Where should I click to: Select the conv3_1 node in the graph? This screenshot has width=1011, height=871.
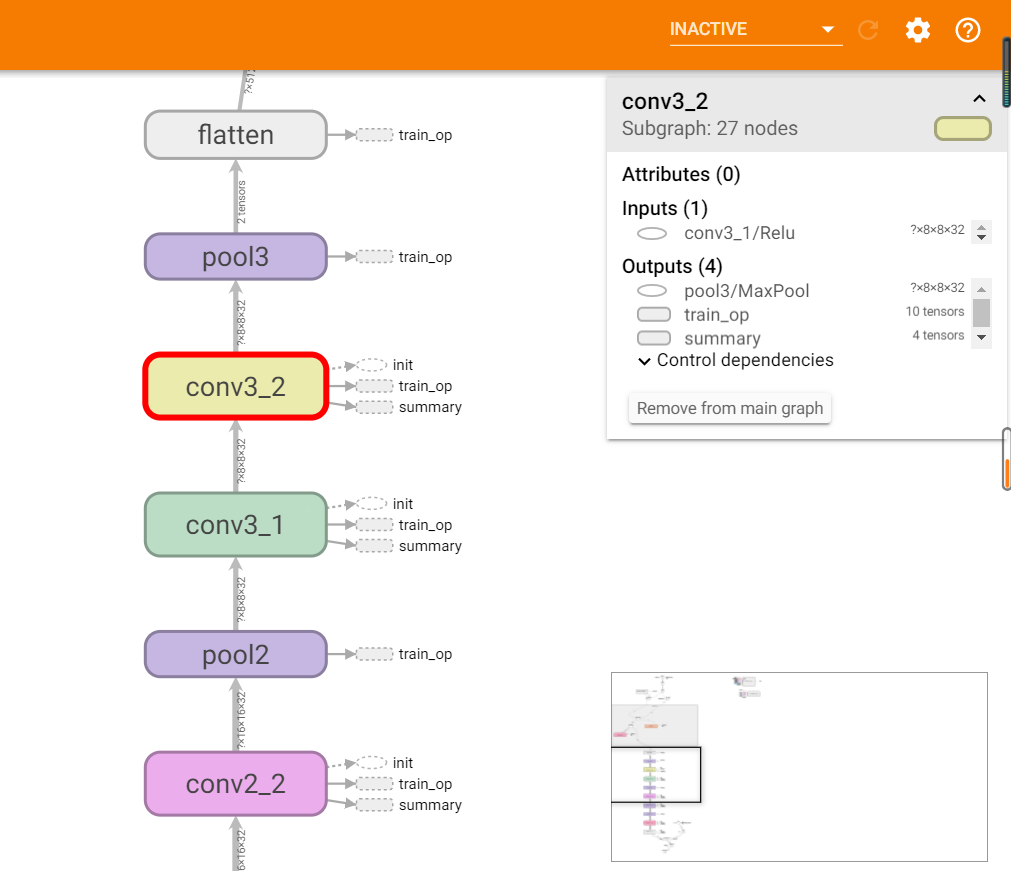pyautogui.click(x=236, y=524)
